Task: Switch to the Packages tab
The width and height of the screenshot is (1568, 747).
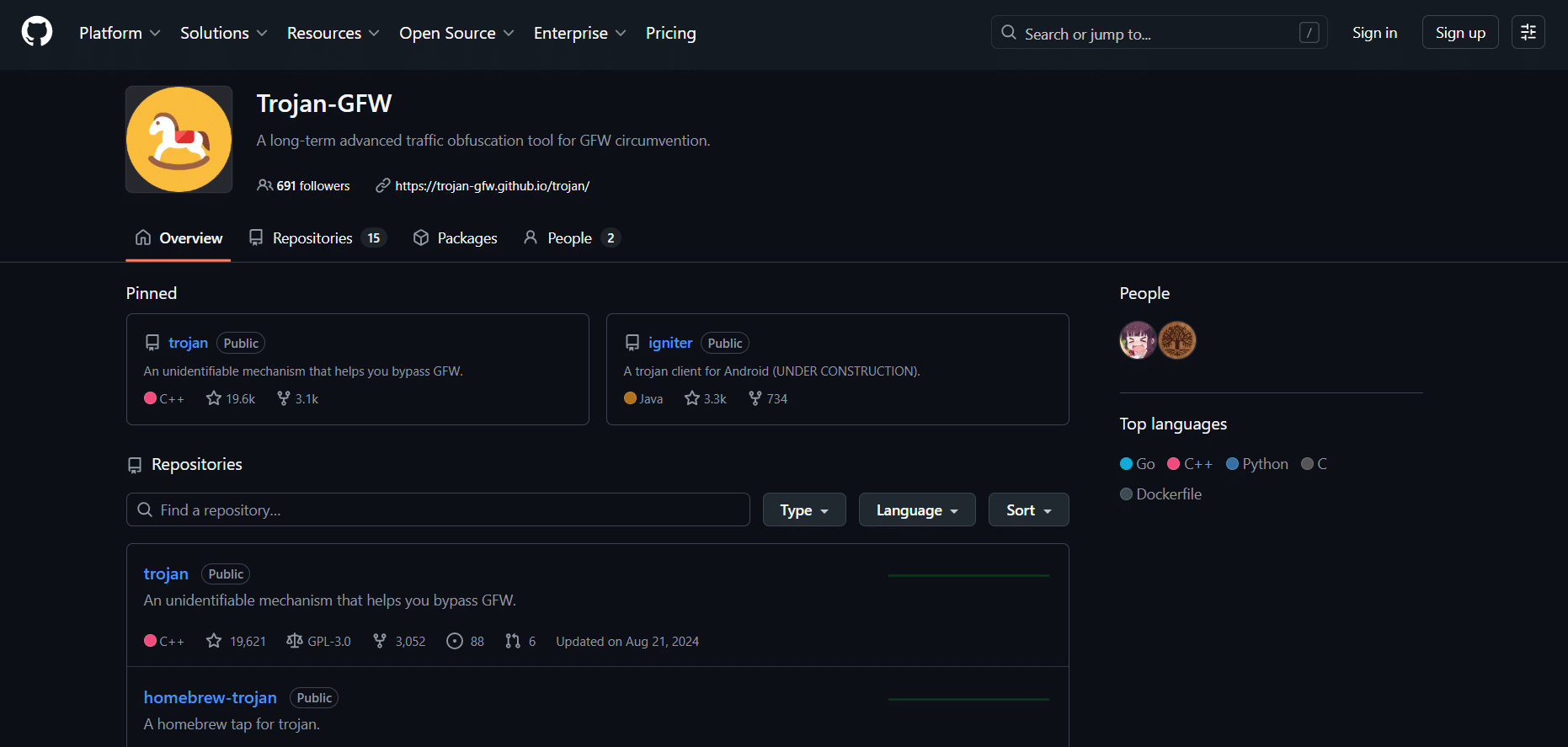Action: pos(456,238)
